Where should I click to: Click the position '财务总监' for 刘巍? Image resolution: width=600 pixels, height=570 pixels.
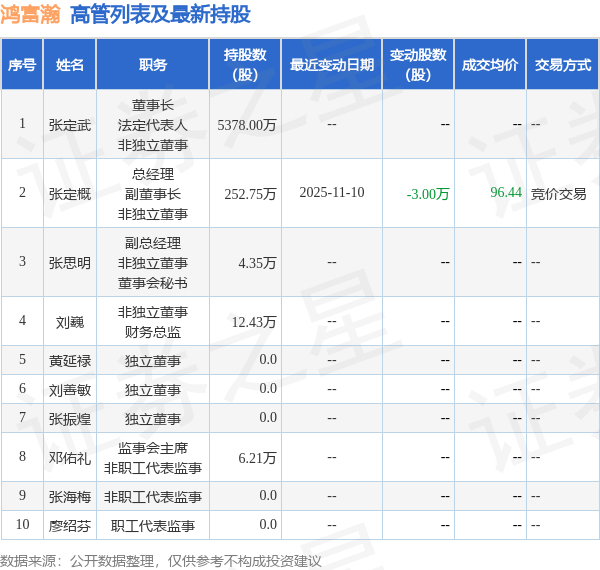[153, 332]
